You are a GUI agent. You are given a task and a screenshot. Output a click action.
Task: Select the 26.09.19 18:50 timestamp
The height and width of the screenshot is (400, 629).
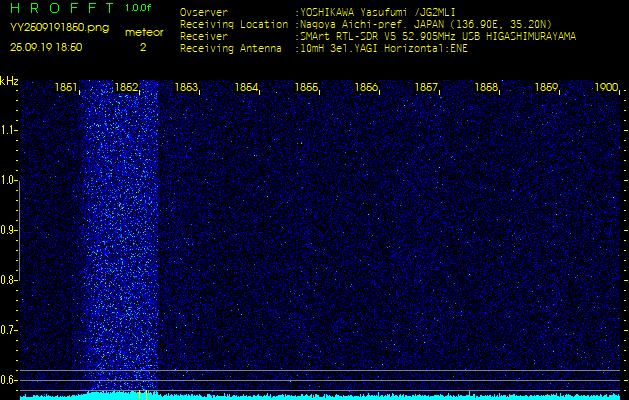pos(47,47)
